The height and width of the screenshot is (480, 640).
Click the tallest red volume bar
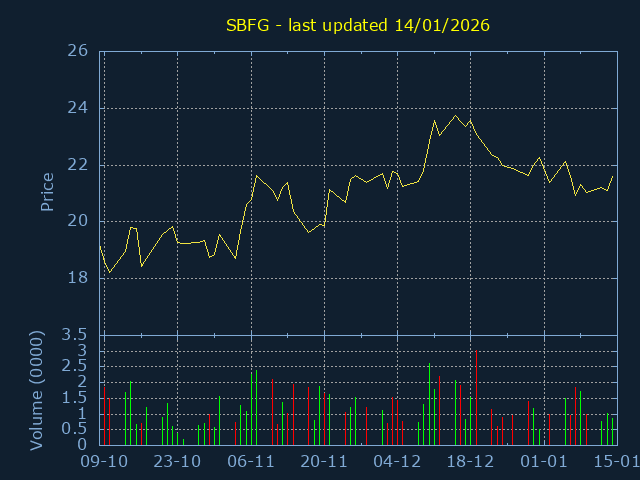[x=476, y=398]
